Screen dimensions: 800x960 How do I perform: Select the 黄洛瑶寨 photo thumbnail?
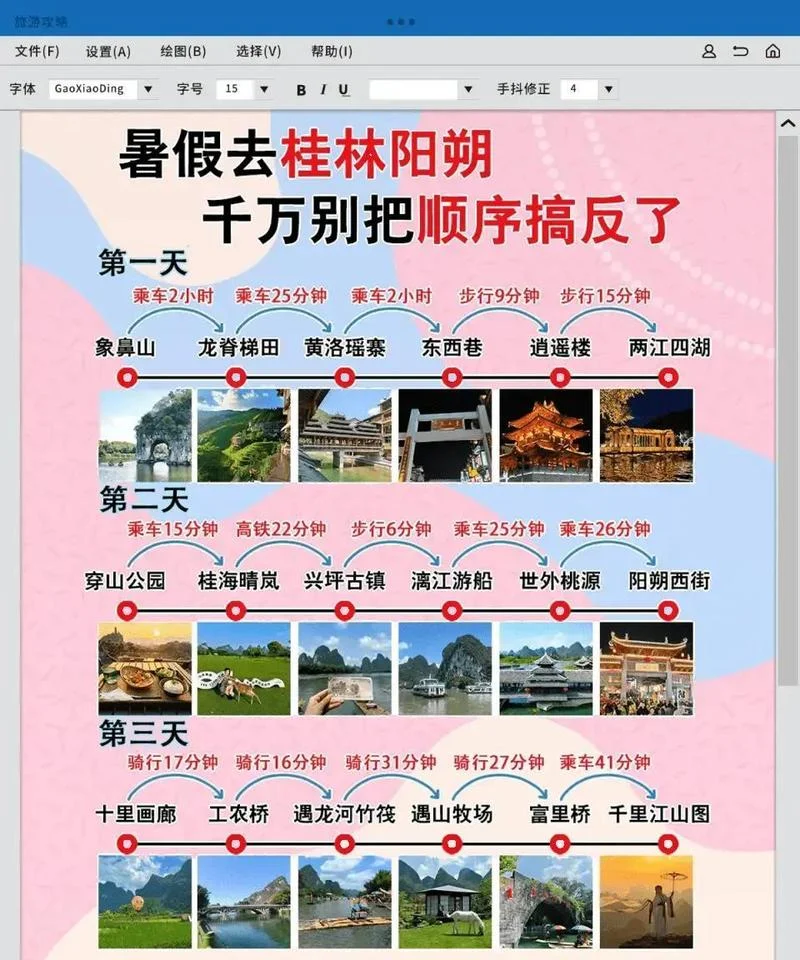coord(345,435)
